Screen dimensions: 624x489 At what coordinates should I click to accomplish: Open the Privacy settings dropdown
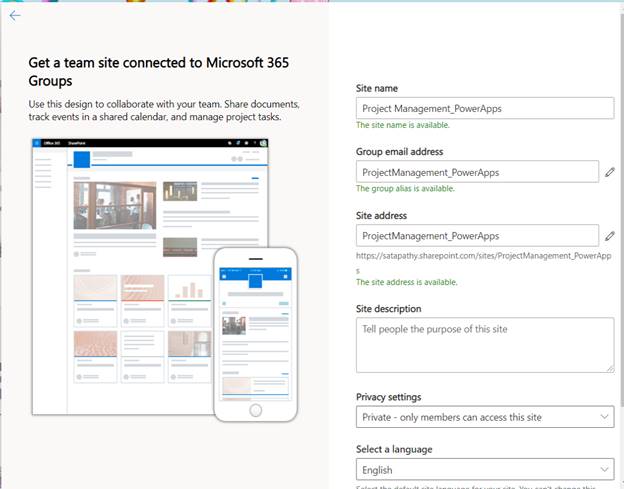[485, 417]
